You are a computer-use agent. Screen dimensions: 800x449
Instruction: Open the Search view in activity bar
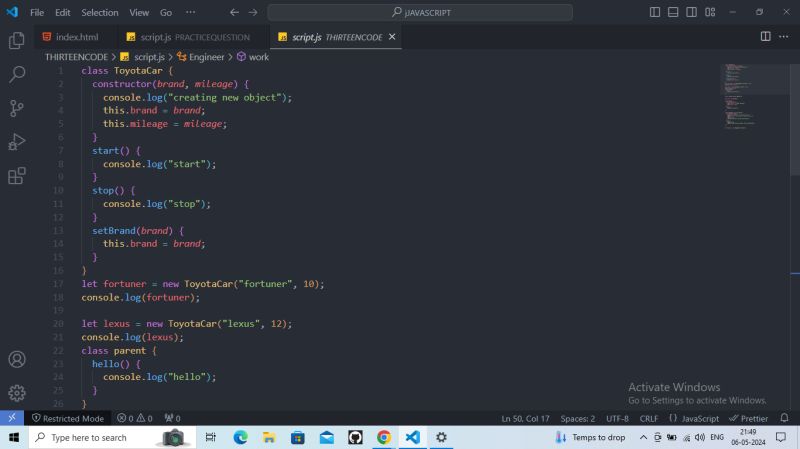point(16,74)
